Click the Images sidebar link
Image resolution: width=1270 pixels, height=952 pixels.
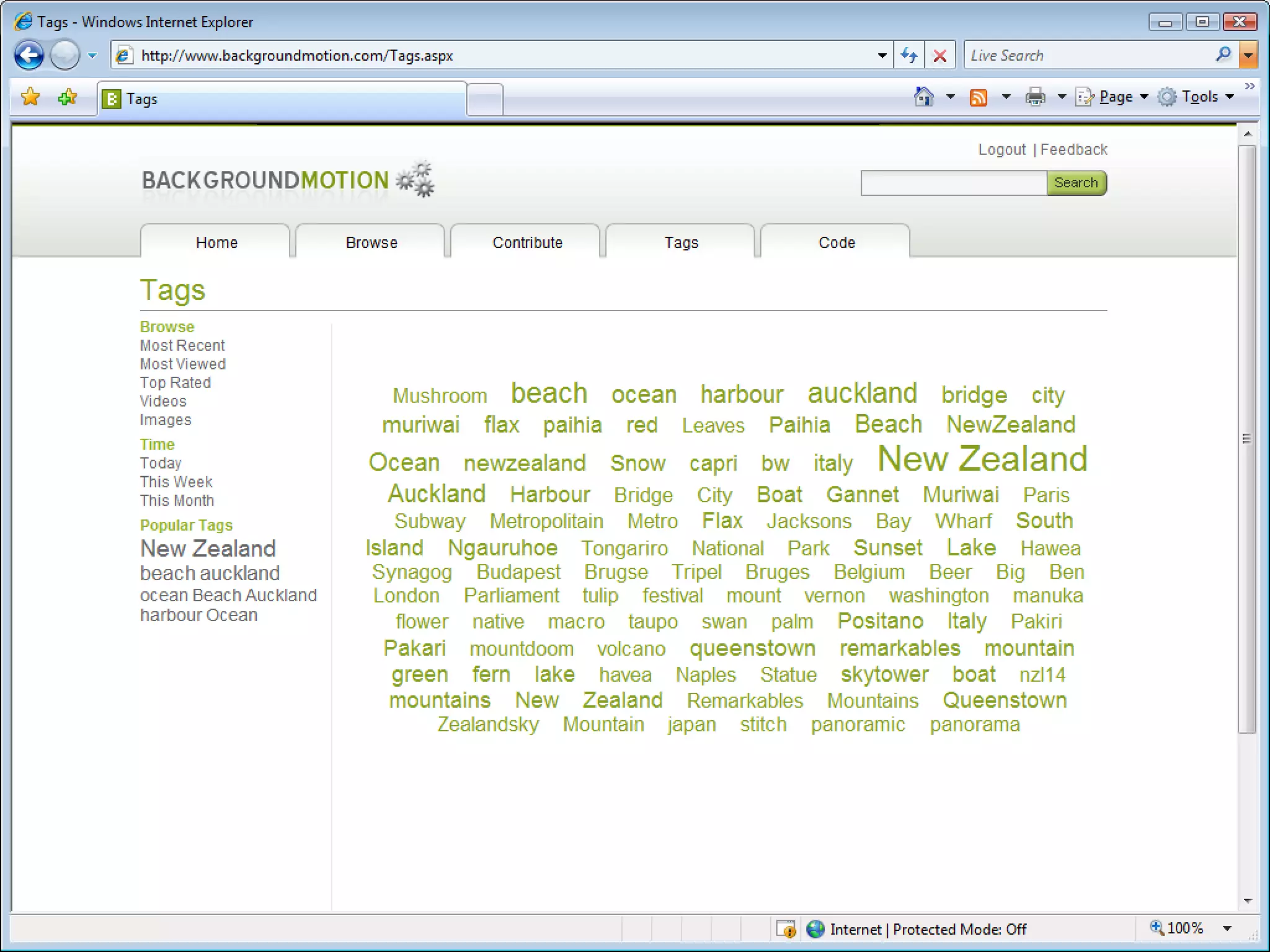pyautogui.click(x=166, y=420)
